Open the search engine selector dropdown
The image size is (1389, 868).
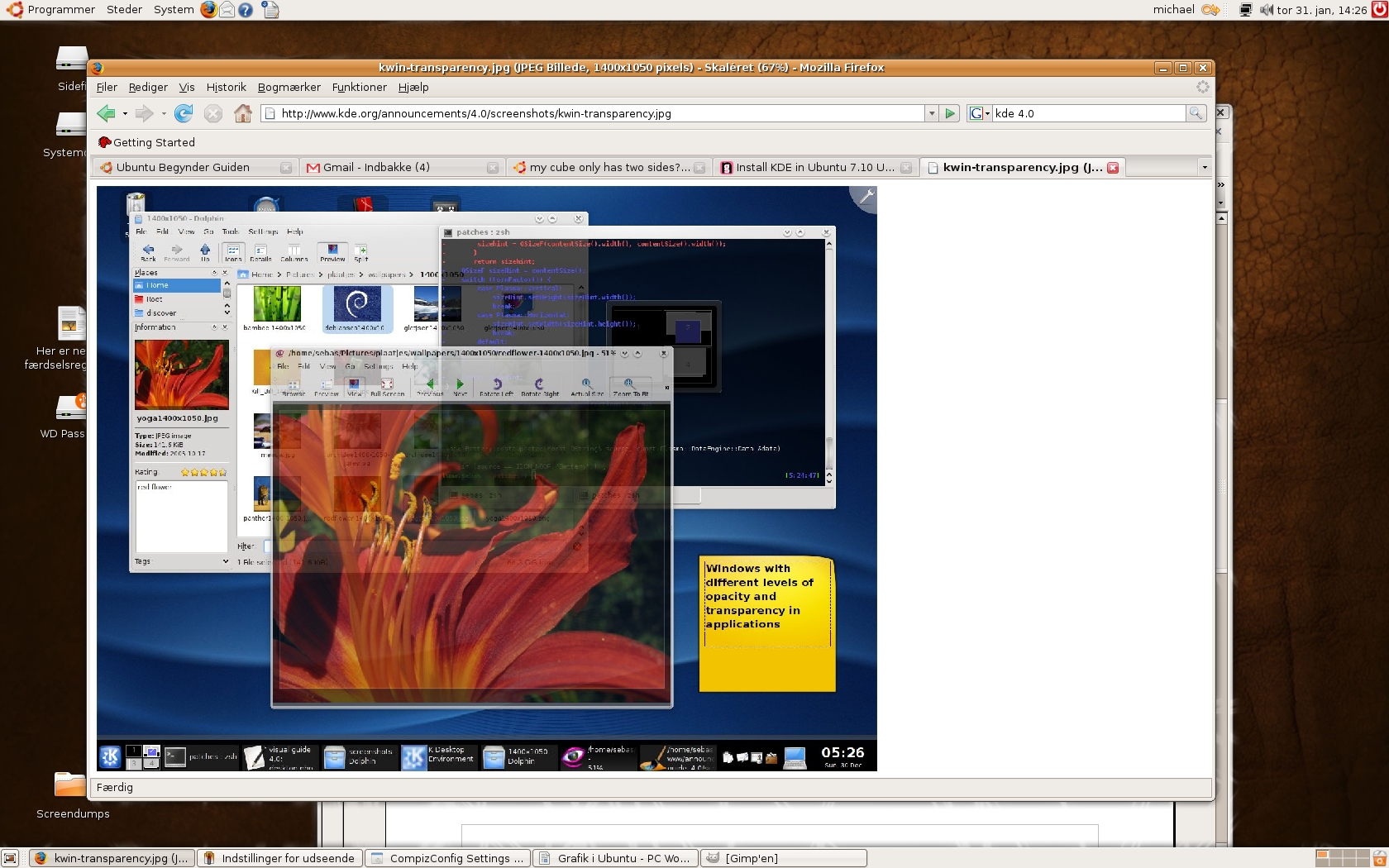coord(980,113)
